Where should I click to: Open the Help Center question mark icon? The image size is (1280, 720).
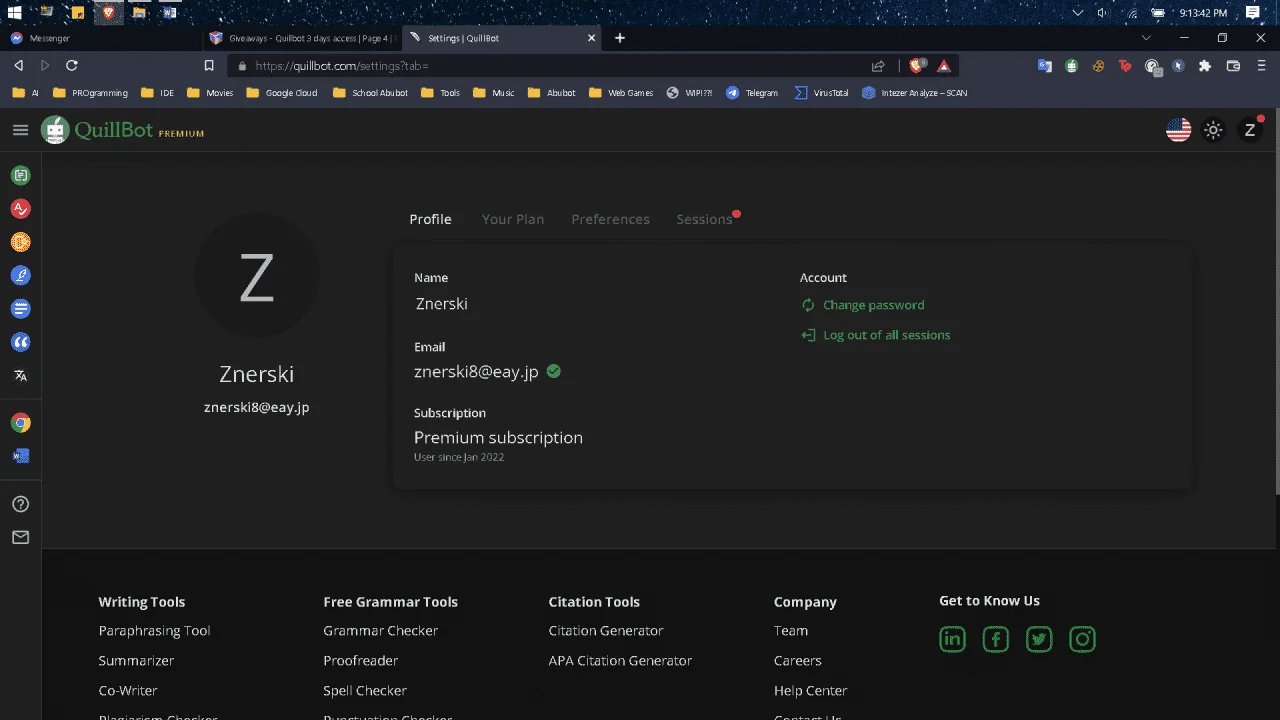tap(20, 504)
